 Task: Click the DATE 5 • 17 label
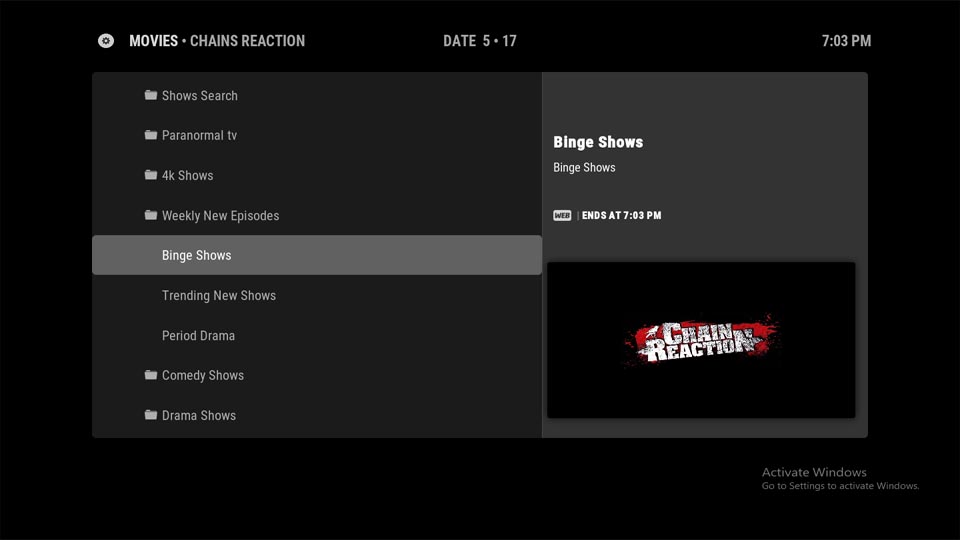pyautogui.click(x=480, y=41)
